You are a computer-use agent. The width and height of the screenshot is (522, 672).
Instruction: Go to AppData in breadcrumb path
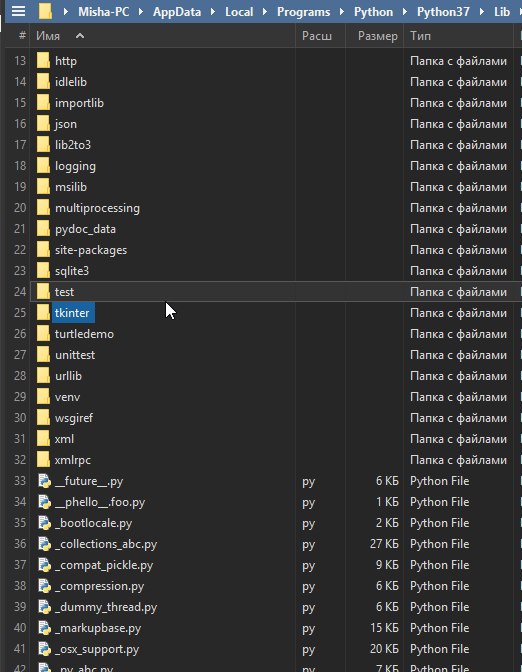point(177,12)
